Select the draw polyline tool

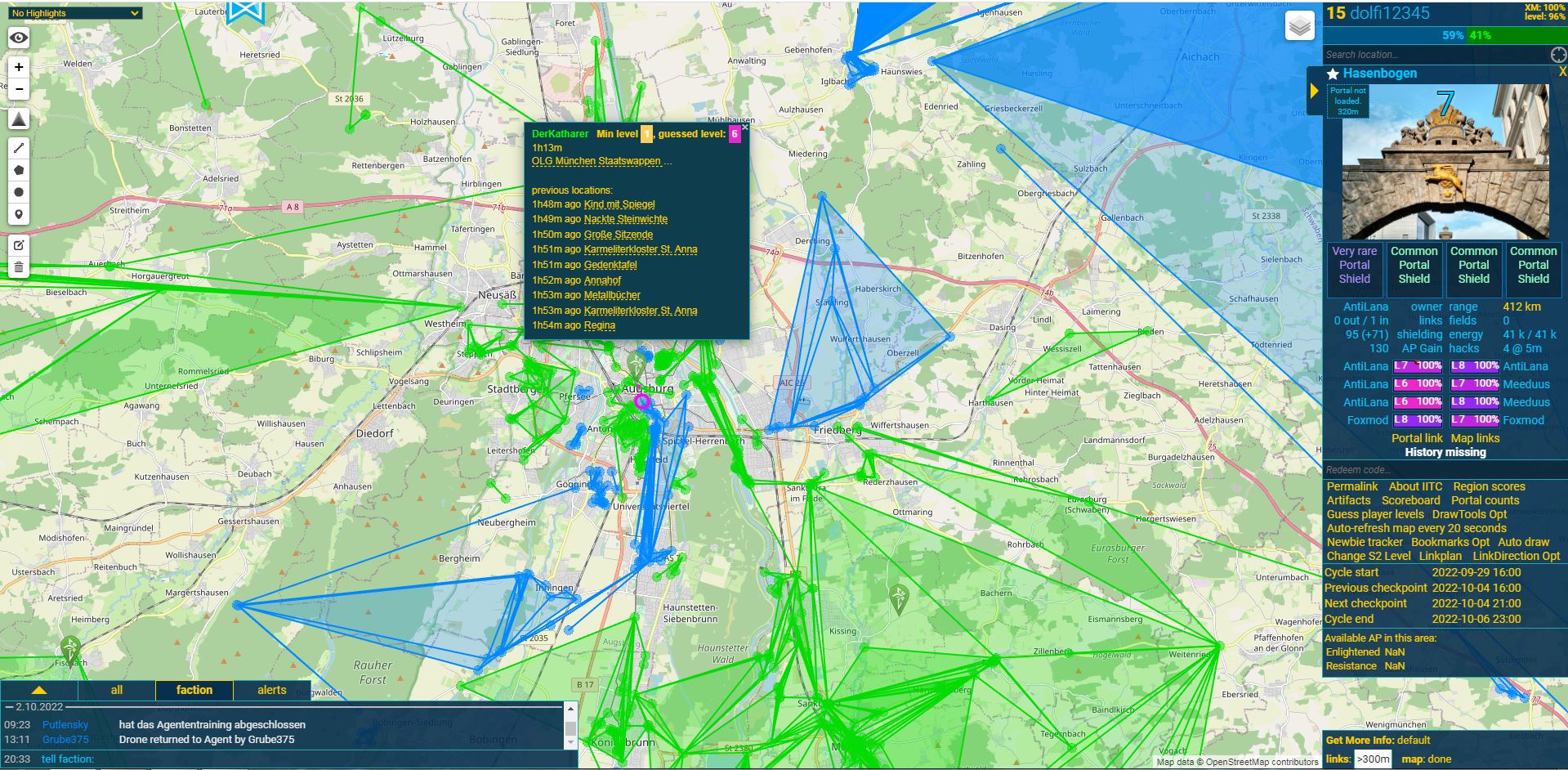click(x=19, y=148)
